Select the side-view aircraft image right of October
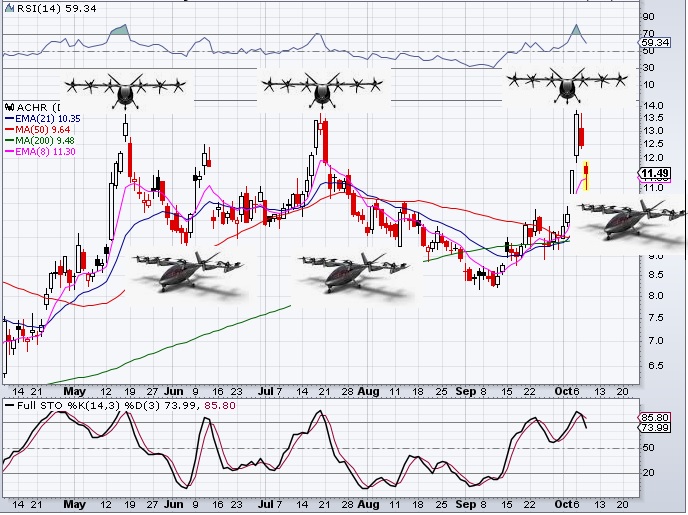The width and height of the screenshot is (688, 515). [629, 223]
